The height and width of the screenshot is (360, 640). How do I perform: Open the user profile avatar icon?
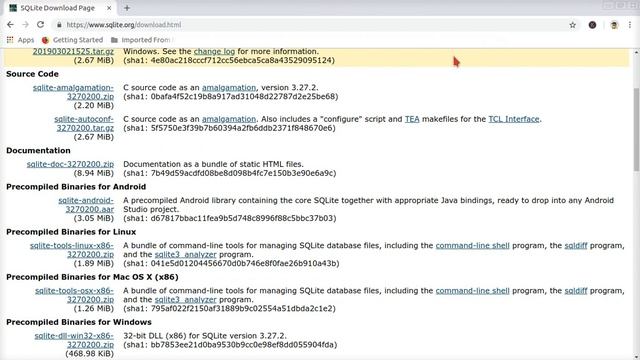[614, 25]
